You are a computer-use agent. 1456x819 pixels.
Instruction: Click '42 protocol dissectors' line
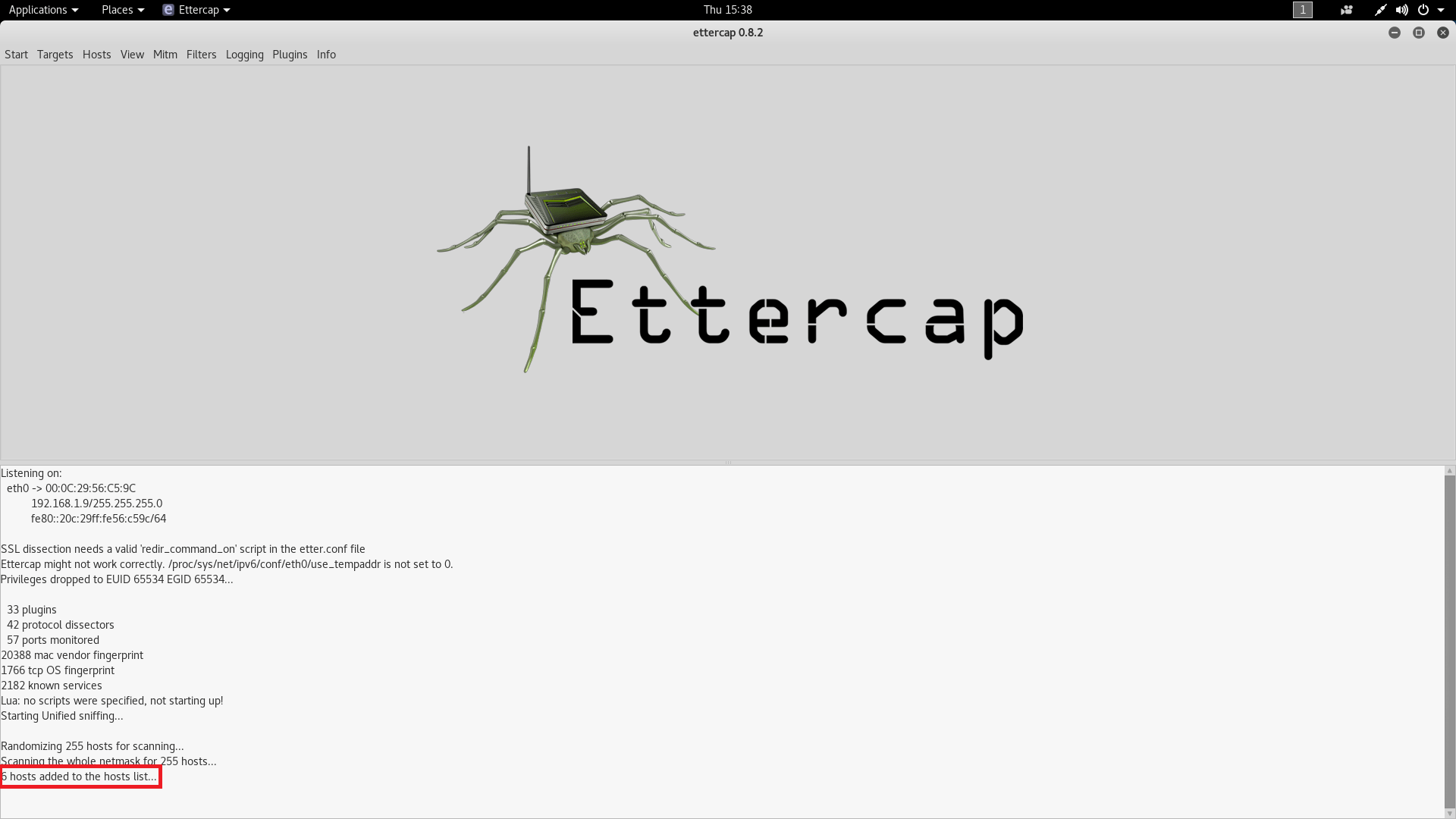(x=61, y=625)
